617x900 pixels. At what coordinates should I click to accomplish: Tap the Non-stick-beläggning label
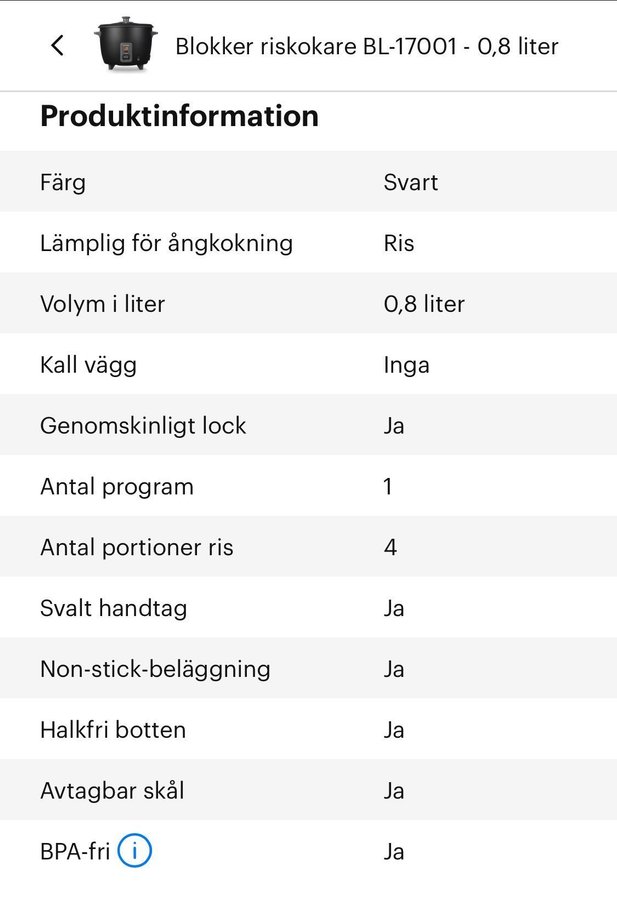155,669
